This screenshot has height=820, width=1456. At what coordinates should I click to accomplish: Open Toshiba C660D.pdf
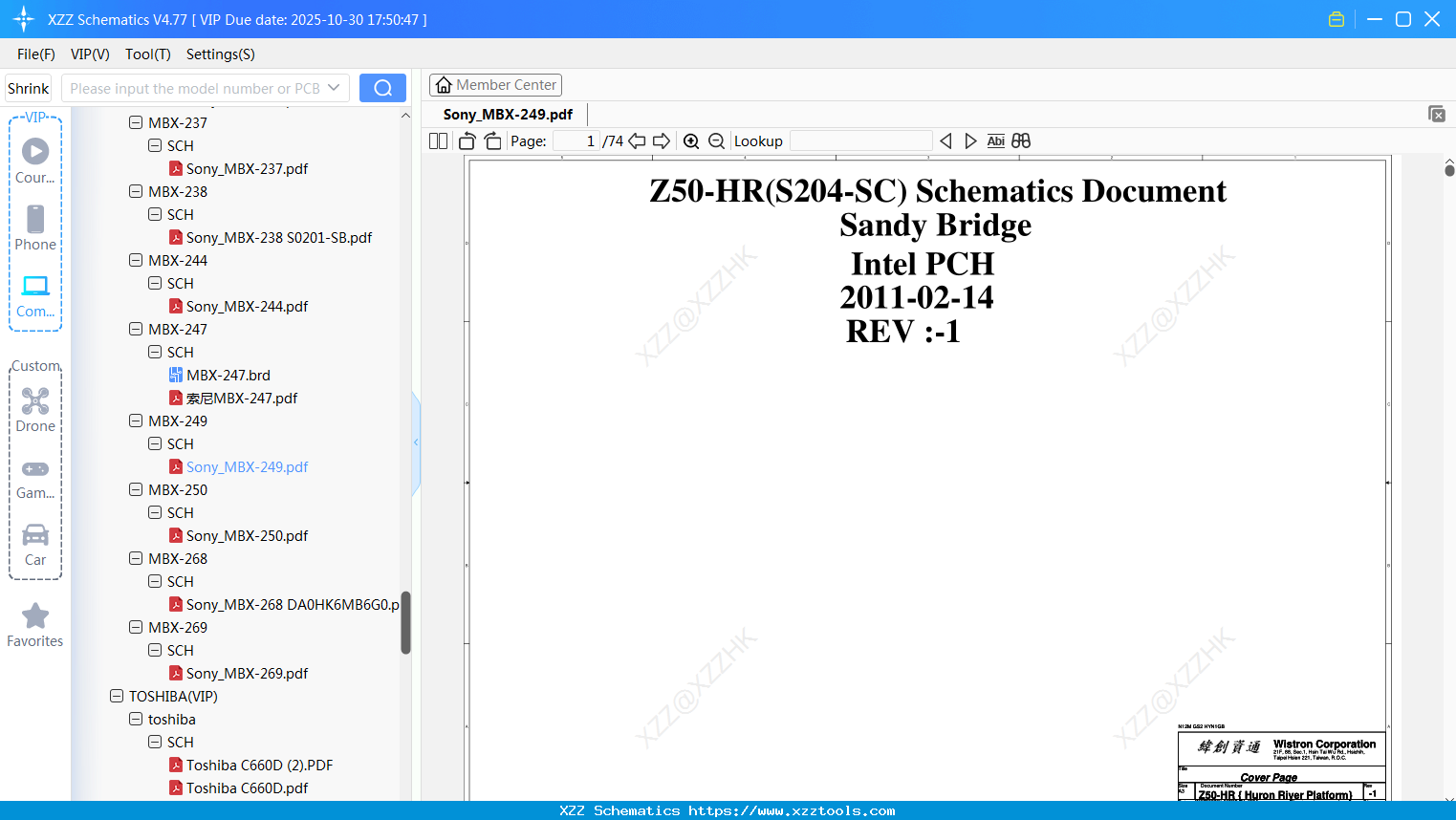pyautogui.click(x=247, y=788)
